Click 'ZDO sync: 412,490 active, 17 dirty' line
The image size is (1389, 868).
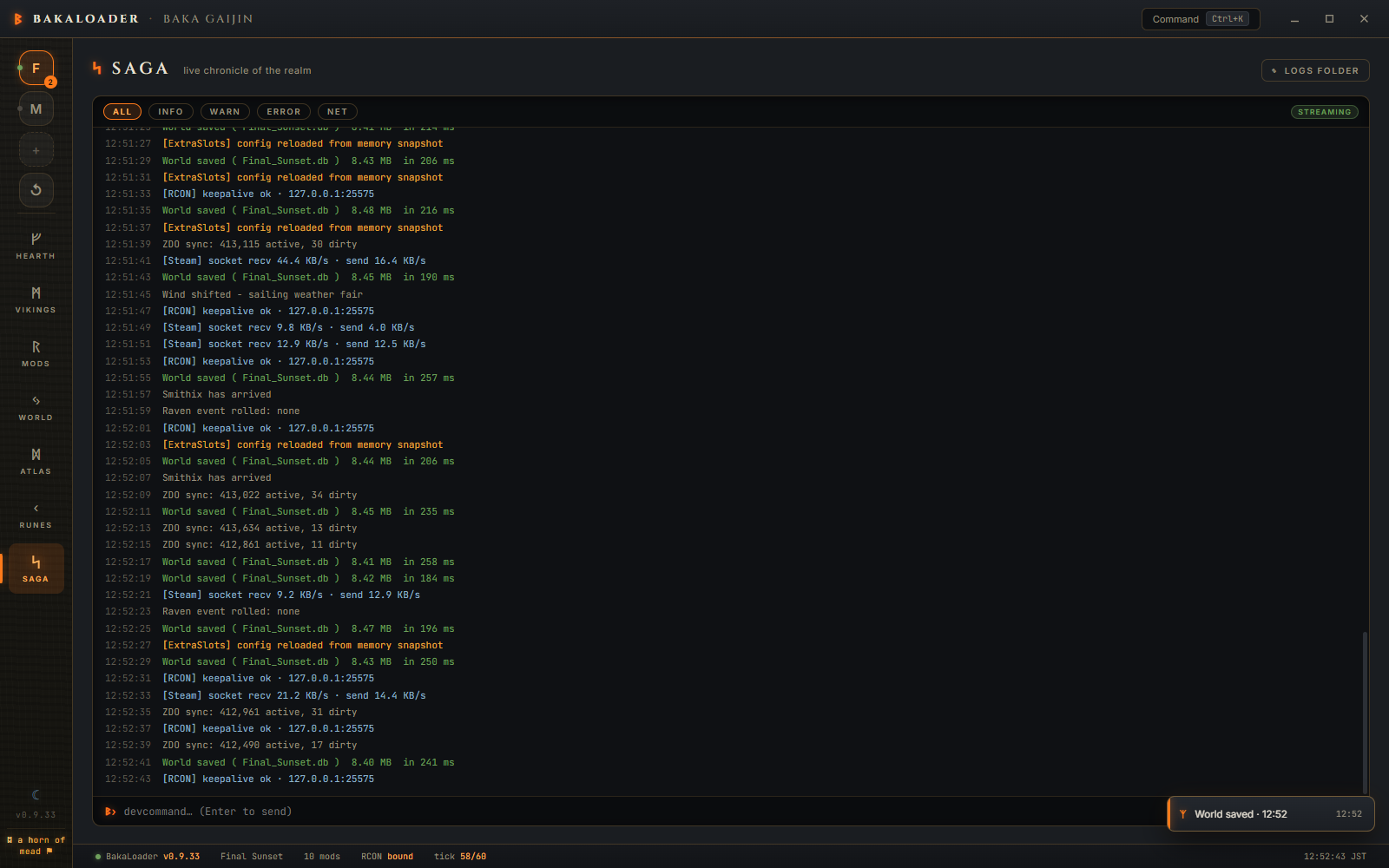pyautogui.click(x=260, y=746)
